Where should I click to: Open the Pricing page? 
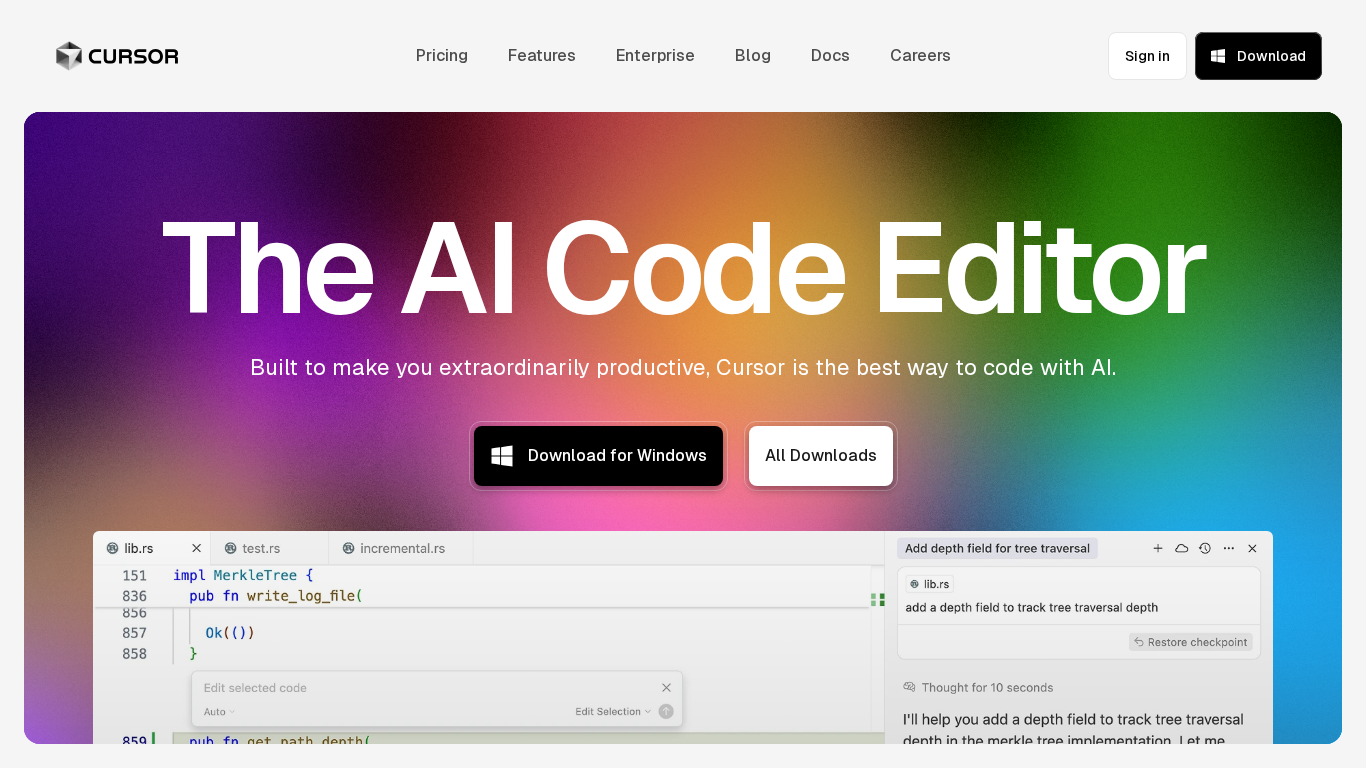pos(442,56)
